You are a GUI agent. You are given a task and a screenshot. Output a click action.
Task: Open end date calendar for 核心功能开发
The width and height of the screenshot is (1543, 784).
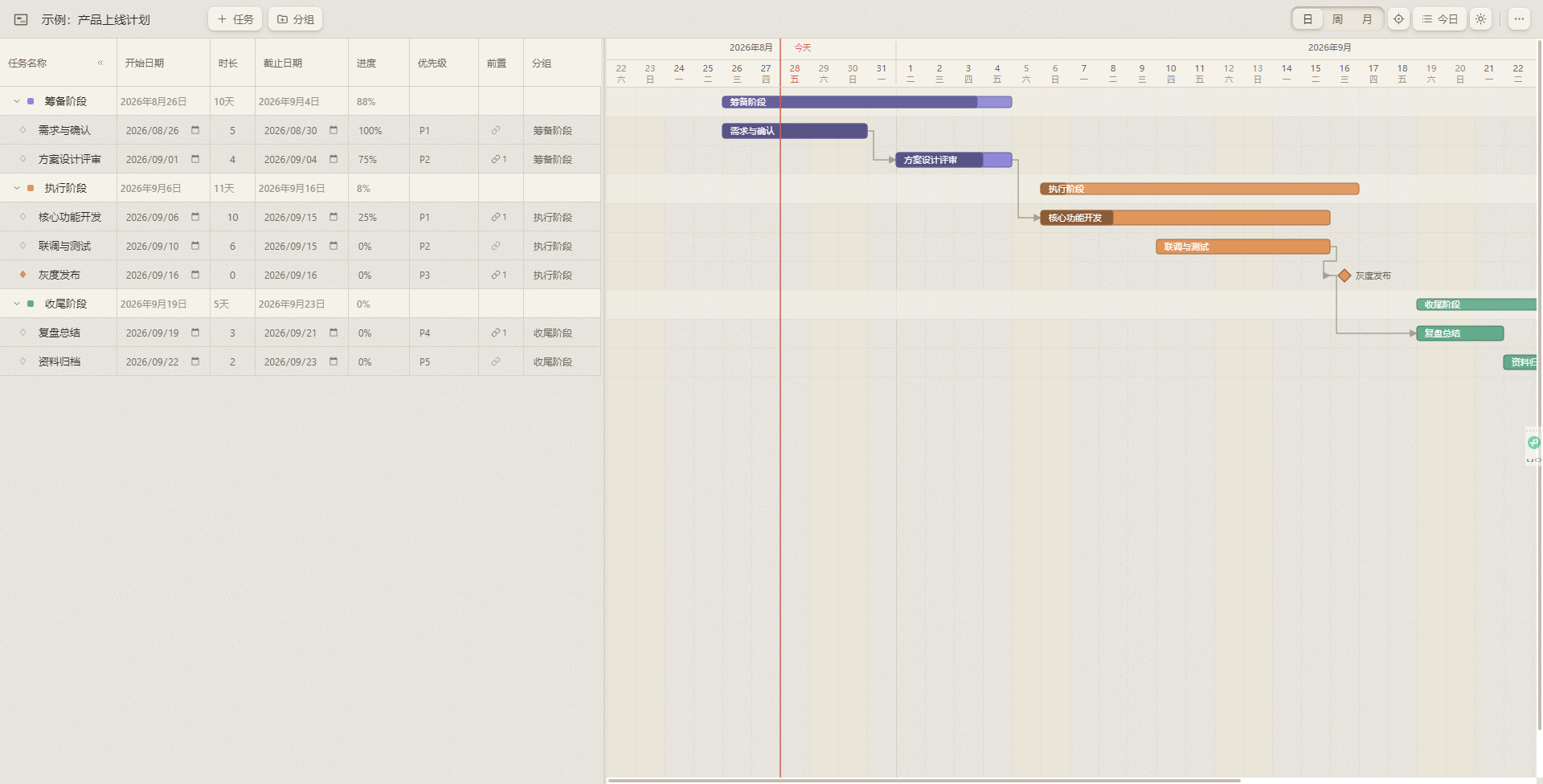(x=334, y=217)
